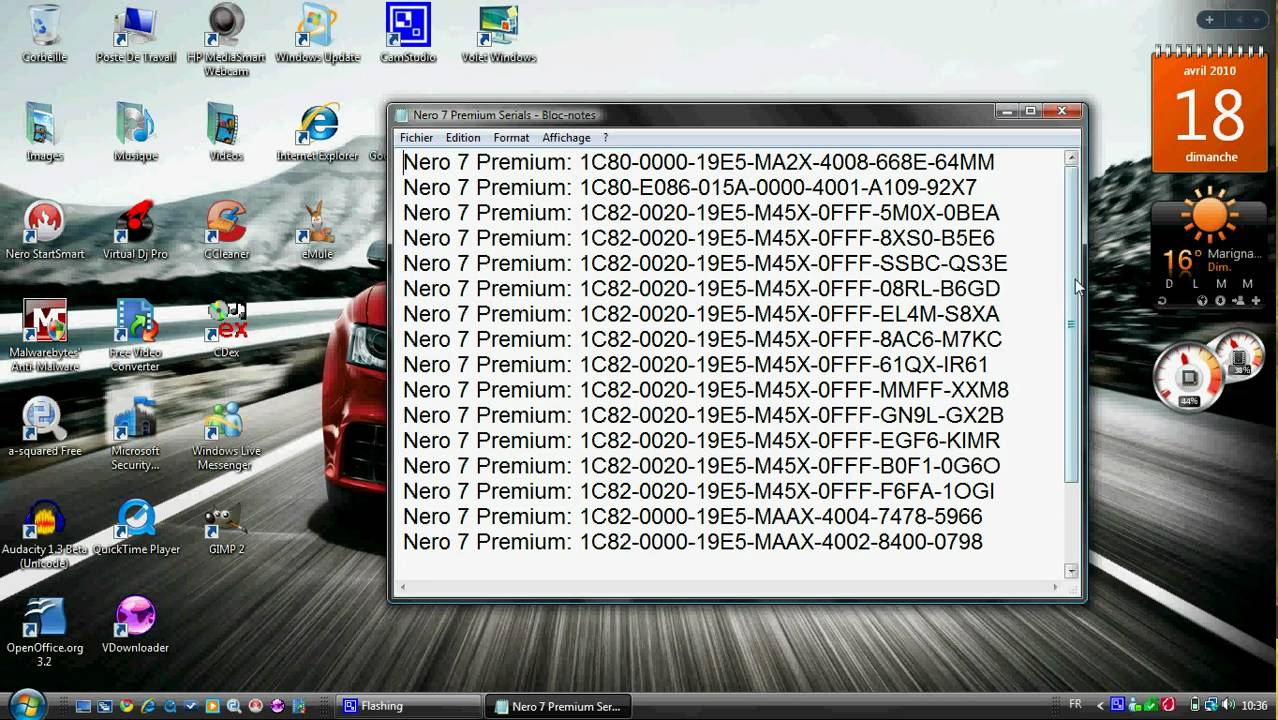Click Notepad scrollbar down arrow
This screenshot has width=1278, height=720.
click(1071, 570)
